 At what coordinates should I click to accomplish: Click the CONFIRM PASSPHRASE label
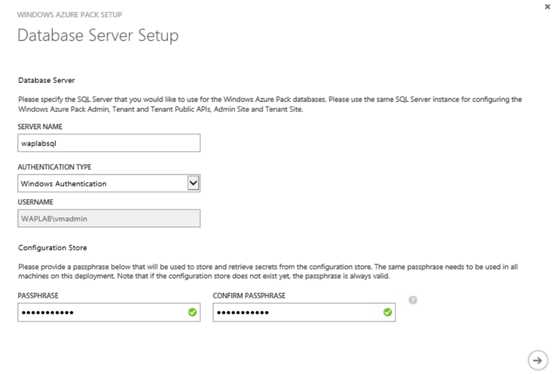click(x=249, y=296)
